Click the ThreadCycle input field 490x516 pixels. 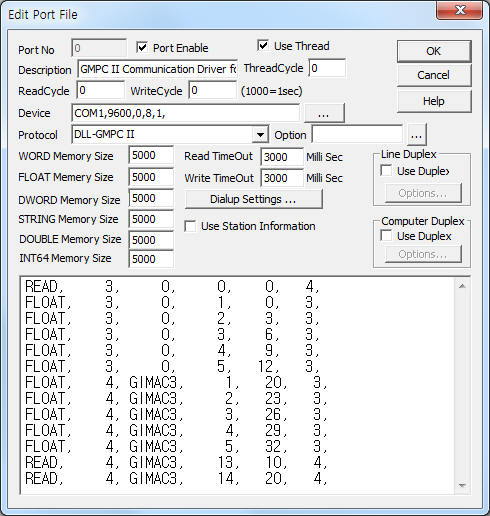(x=327, y=68)
